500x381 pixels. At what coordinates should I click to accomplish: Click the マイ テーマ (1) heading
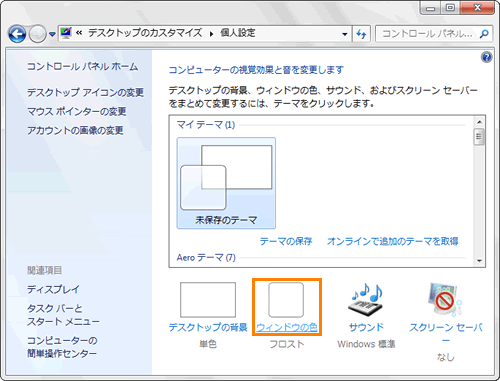coord(206,125)
